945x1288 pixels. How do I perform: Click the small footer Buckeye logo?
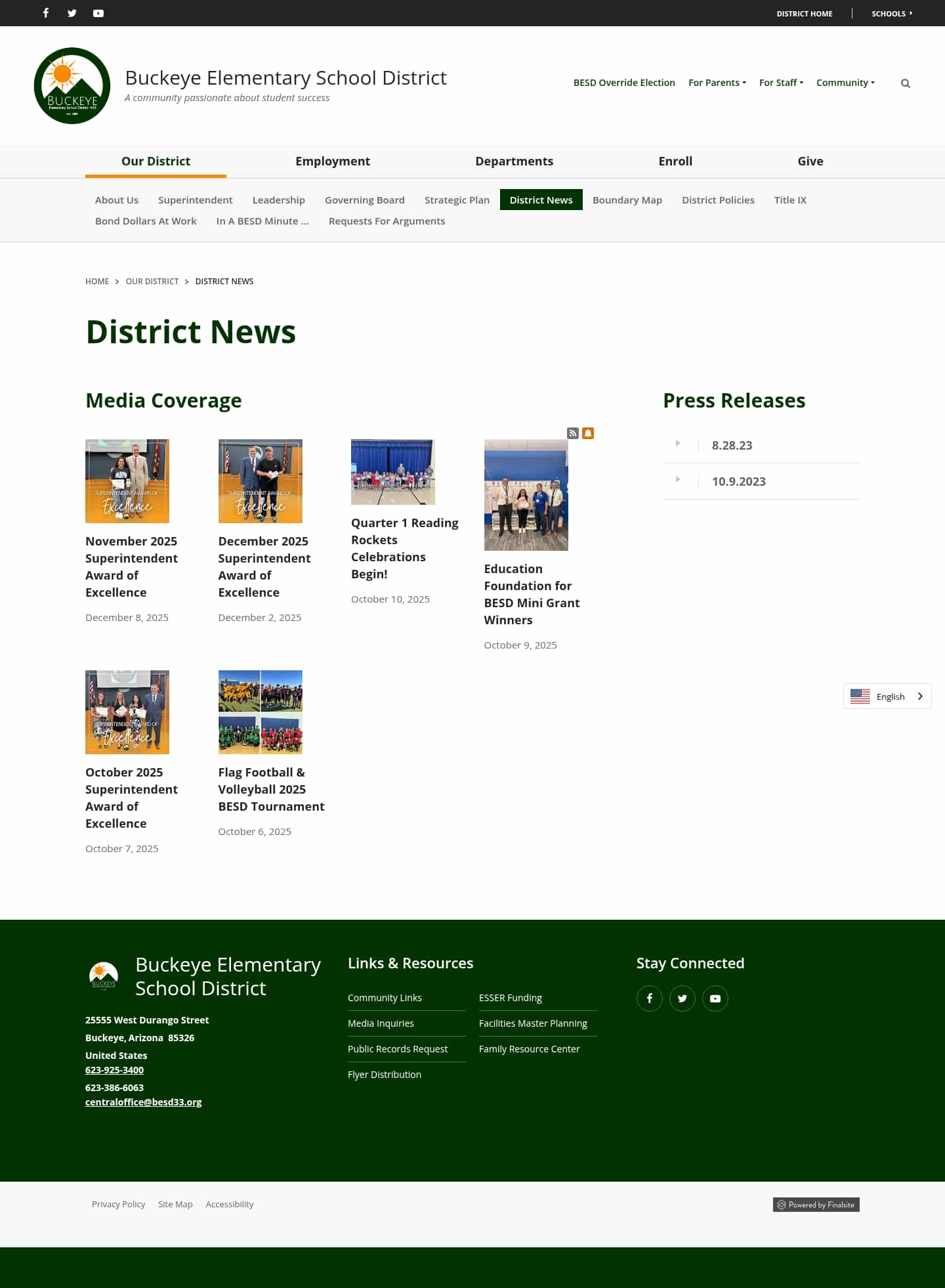104,976
